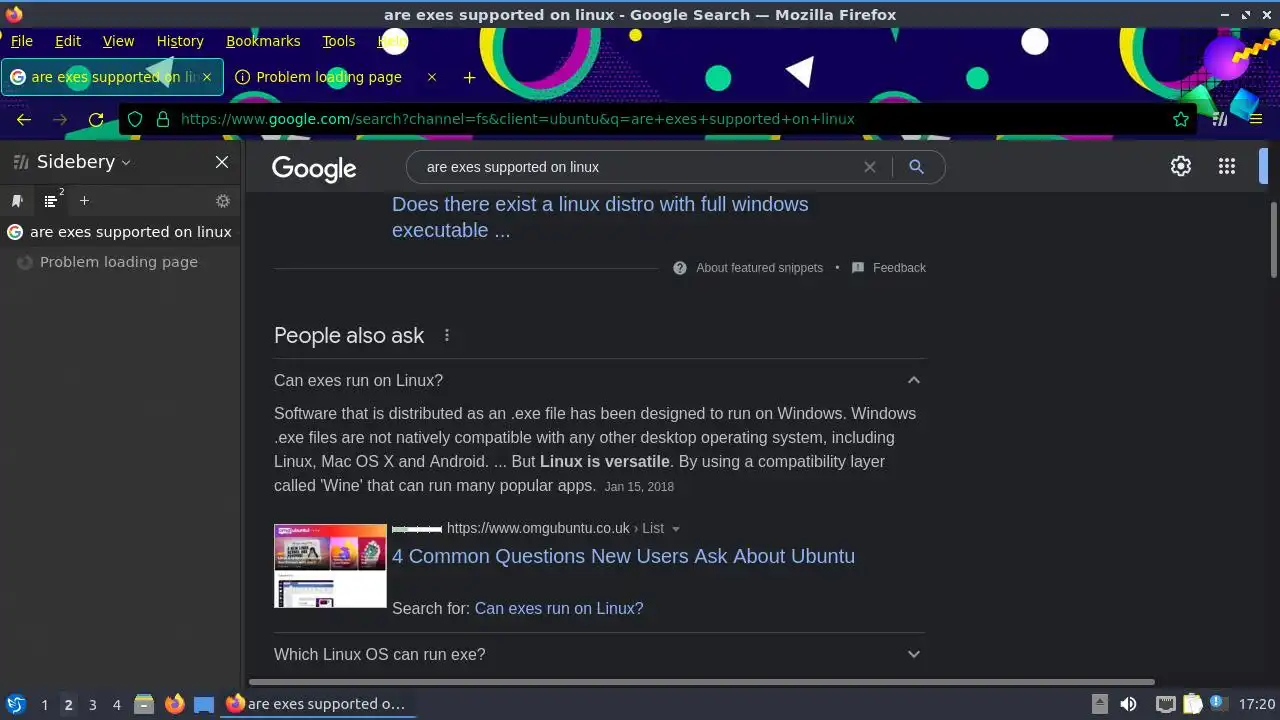Screen dimensions: 1280x720
Task: Close the Sidebery sidebar
Action: tap(222, 162)
